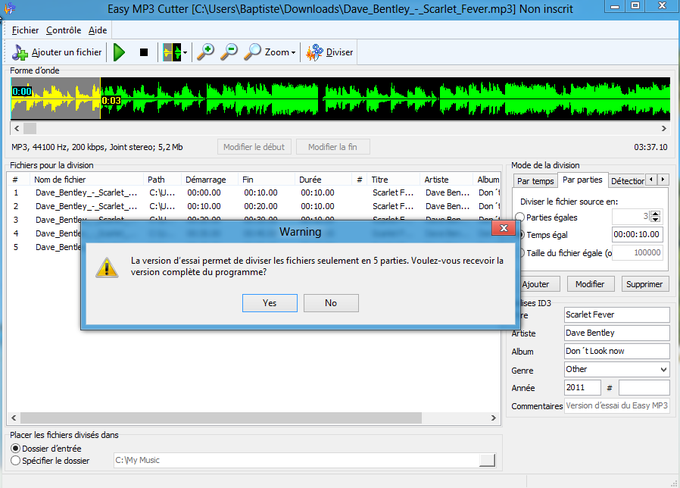Open the Genre dropdown showing Other

(617, 369)
